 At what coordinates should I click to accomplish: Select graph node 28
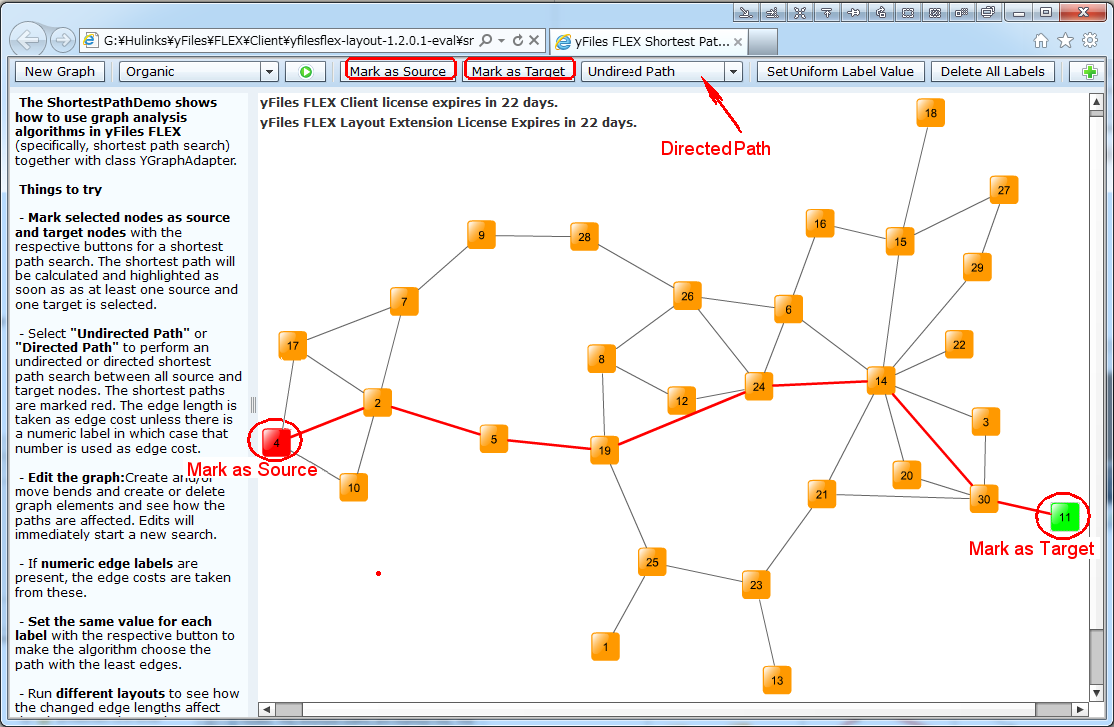[584, 237]
